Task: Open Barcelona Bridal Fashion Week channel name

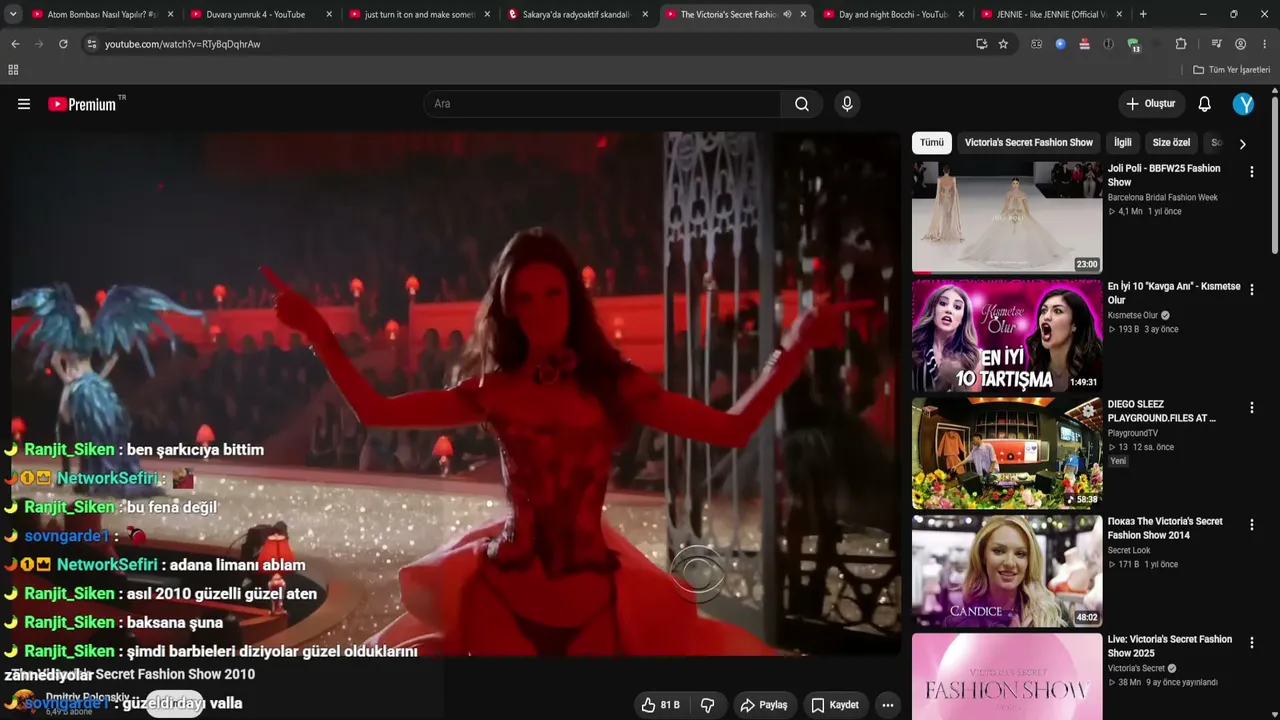Action: [1163, 198]
